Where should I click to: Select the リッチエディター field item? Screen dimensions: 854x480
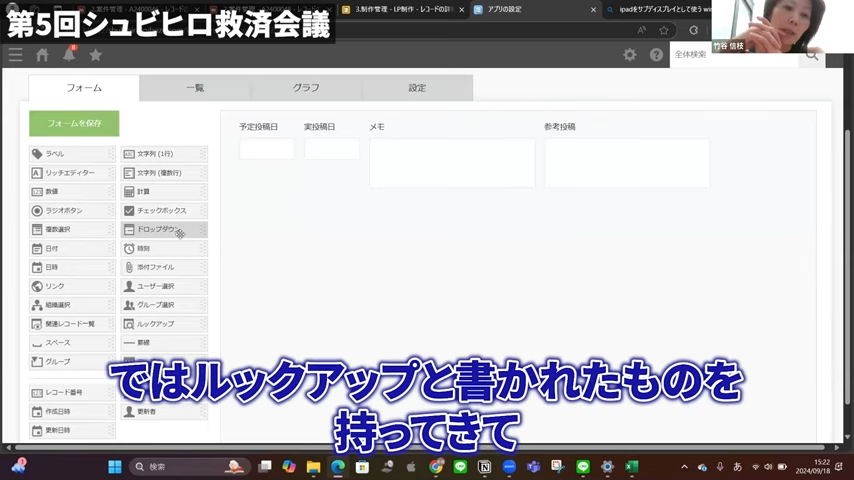point(72,173)
